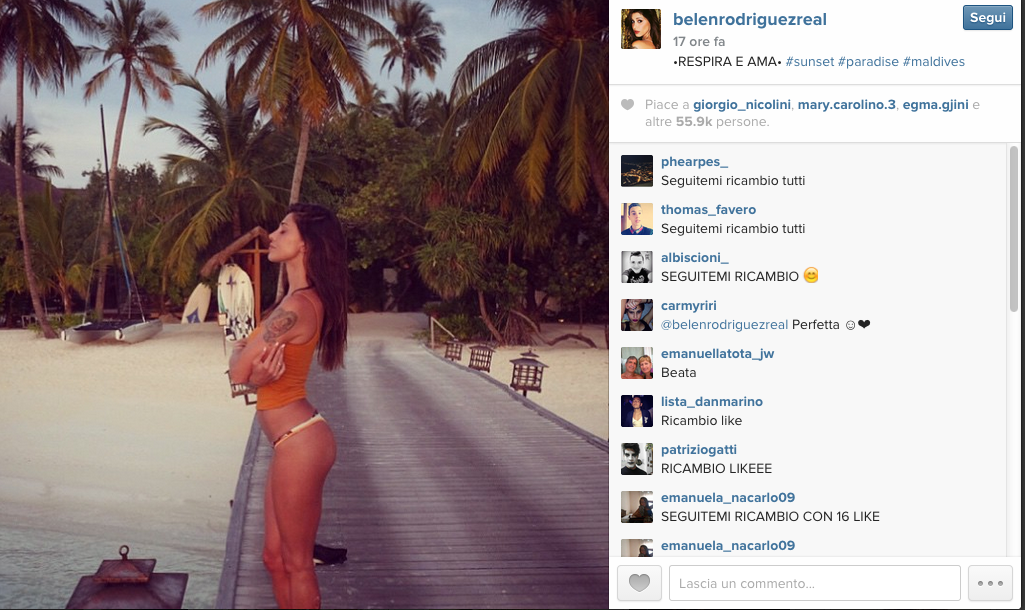The image size is (1025, 610).
Task: Open the #sunset hashtag
Action: point(810,61)
